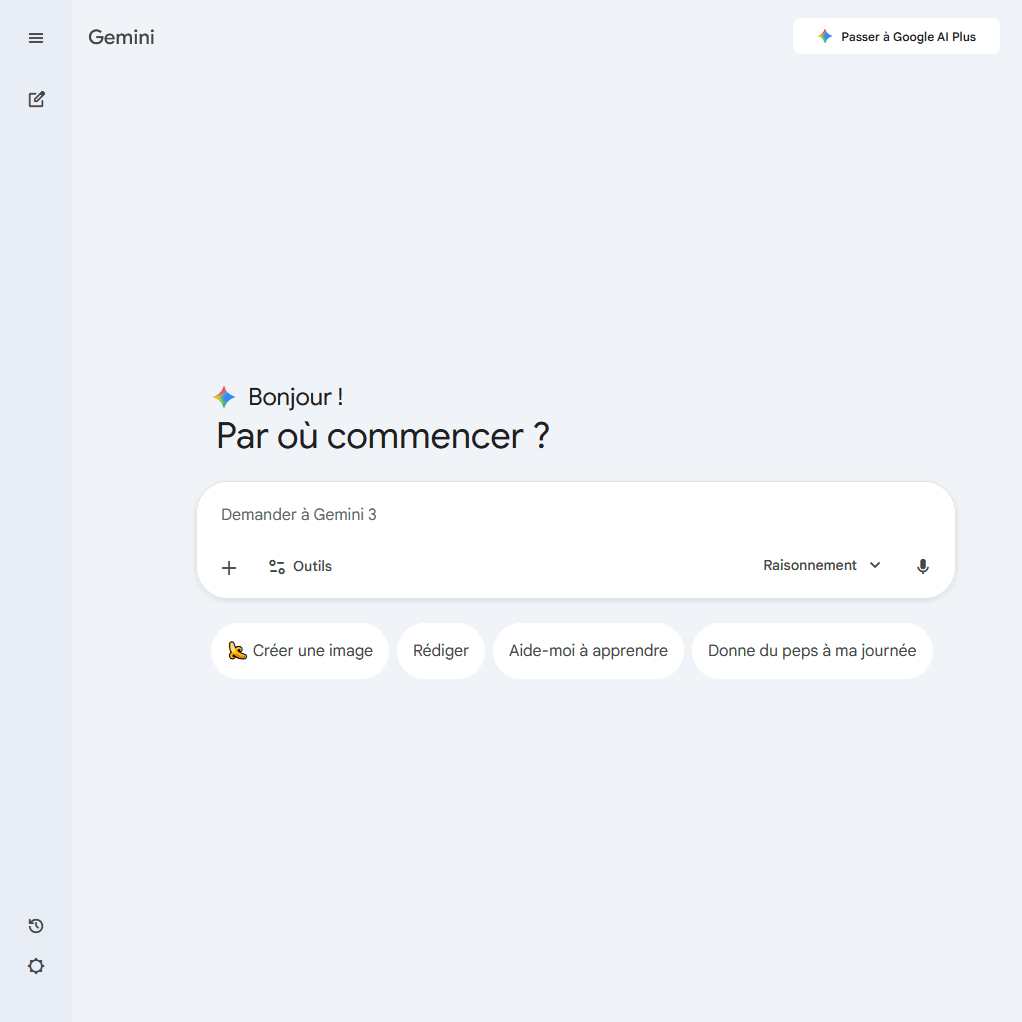Click Passer à Google AI Plus
The image size is (1022, 1022).
click(x=896, y=36)
